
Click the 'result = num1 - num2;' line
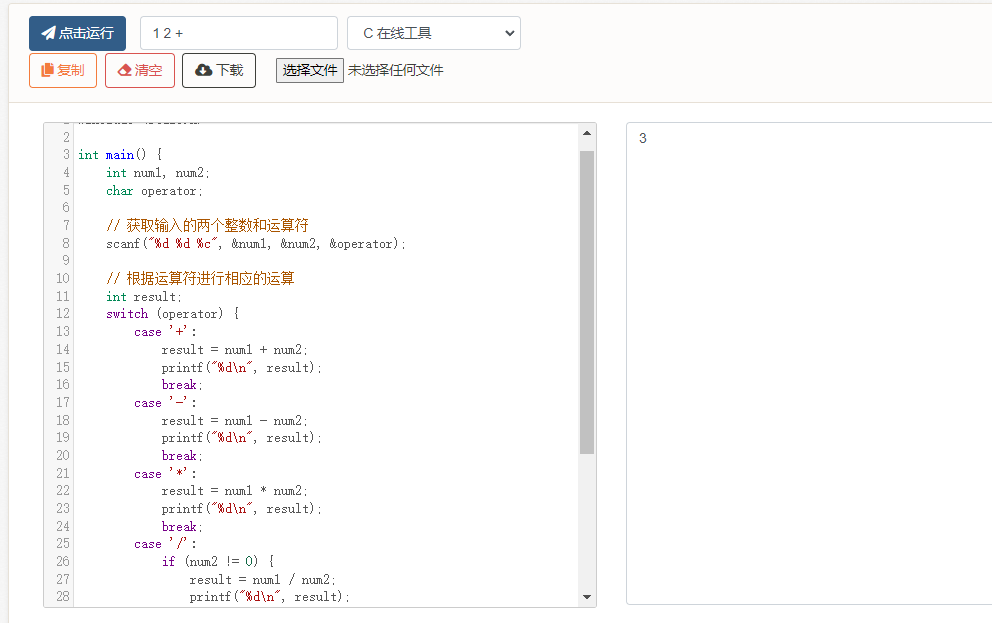pos(235,421)
